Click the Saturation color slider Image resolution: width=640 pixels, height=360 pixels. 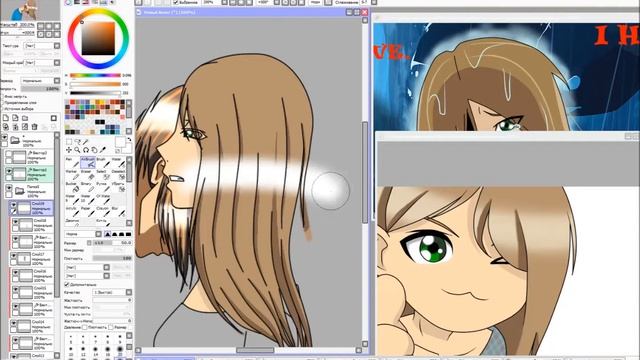[96, 84]
